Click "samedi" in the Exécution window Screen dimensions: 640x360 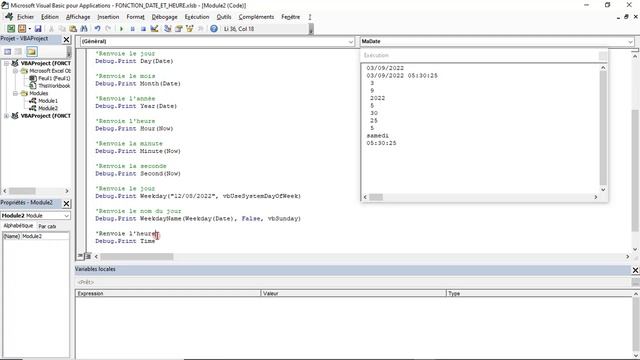tap(378, 136)
